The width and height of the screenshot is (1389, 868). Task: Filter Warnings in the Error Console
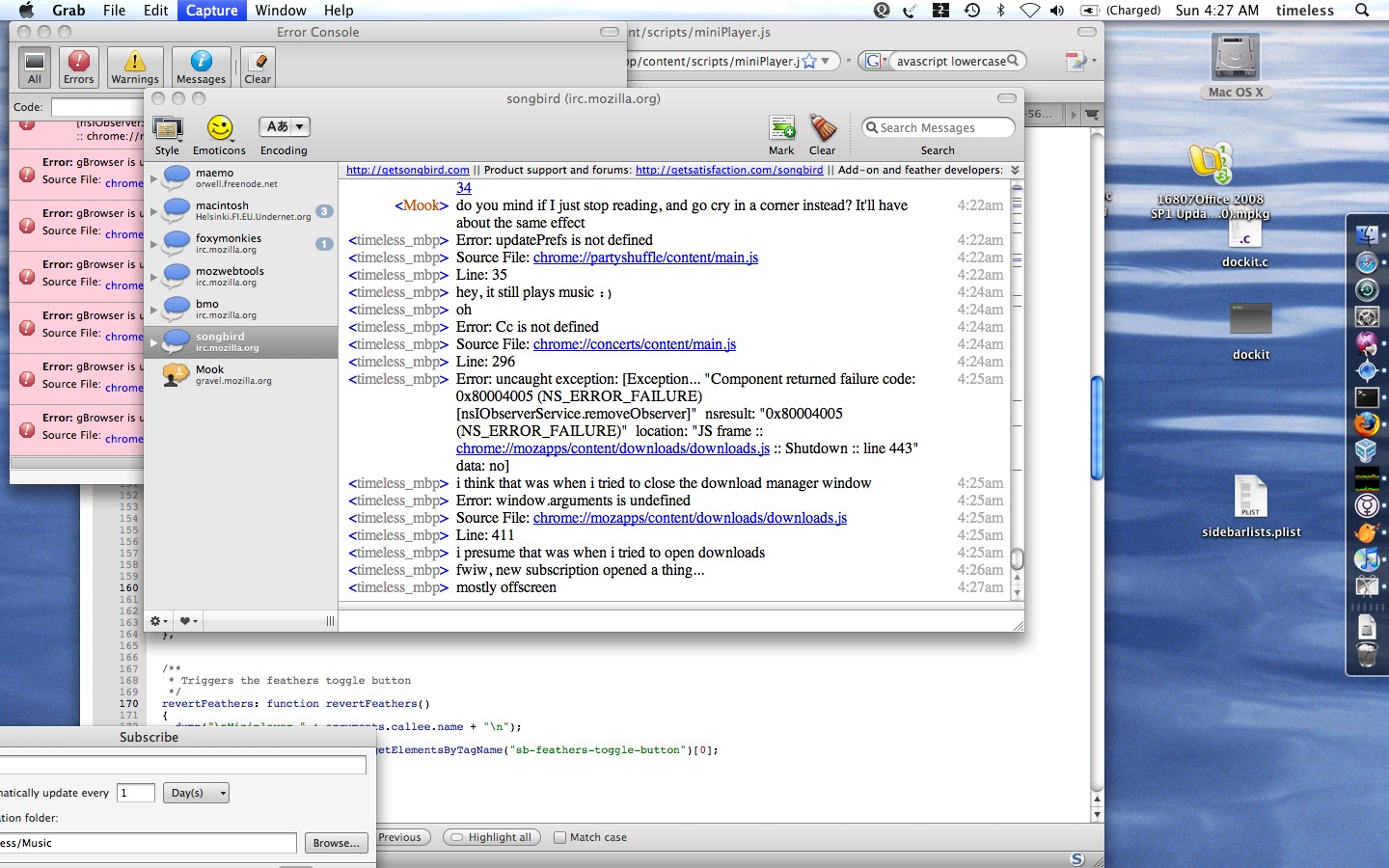click(135, 68)
